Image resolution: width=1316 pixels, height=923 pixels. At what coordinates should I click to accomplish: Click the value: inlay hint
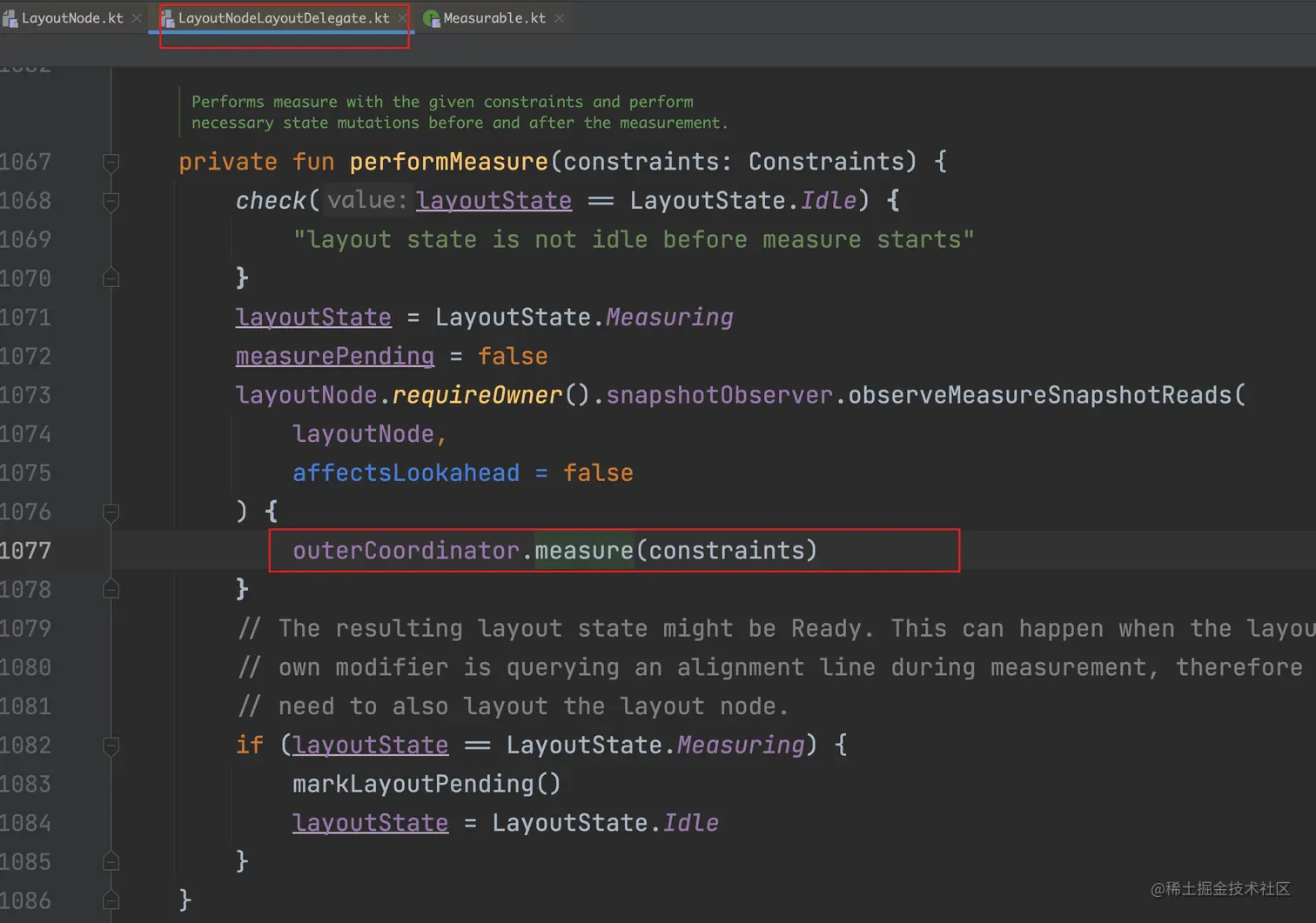366,201
